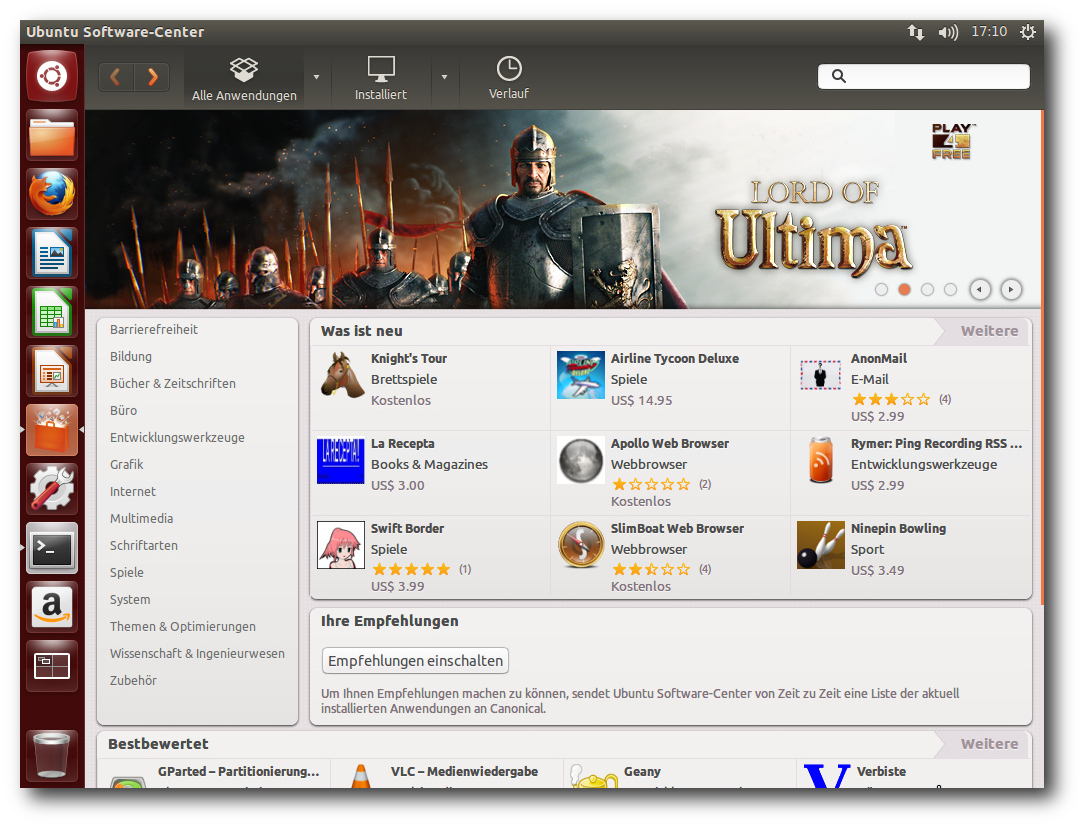
Task: Open the Multimedia category
Action: click(141, 518)
